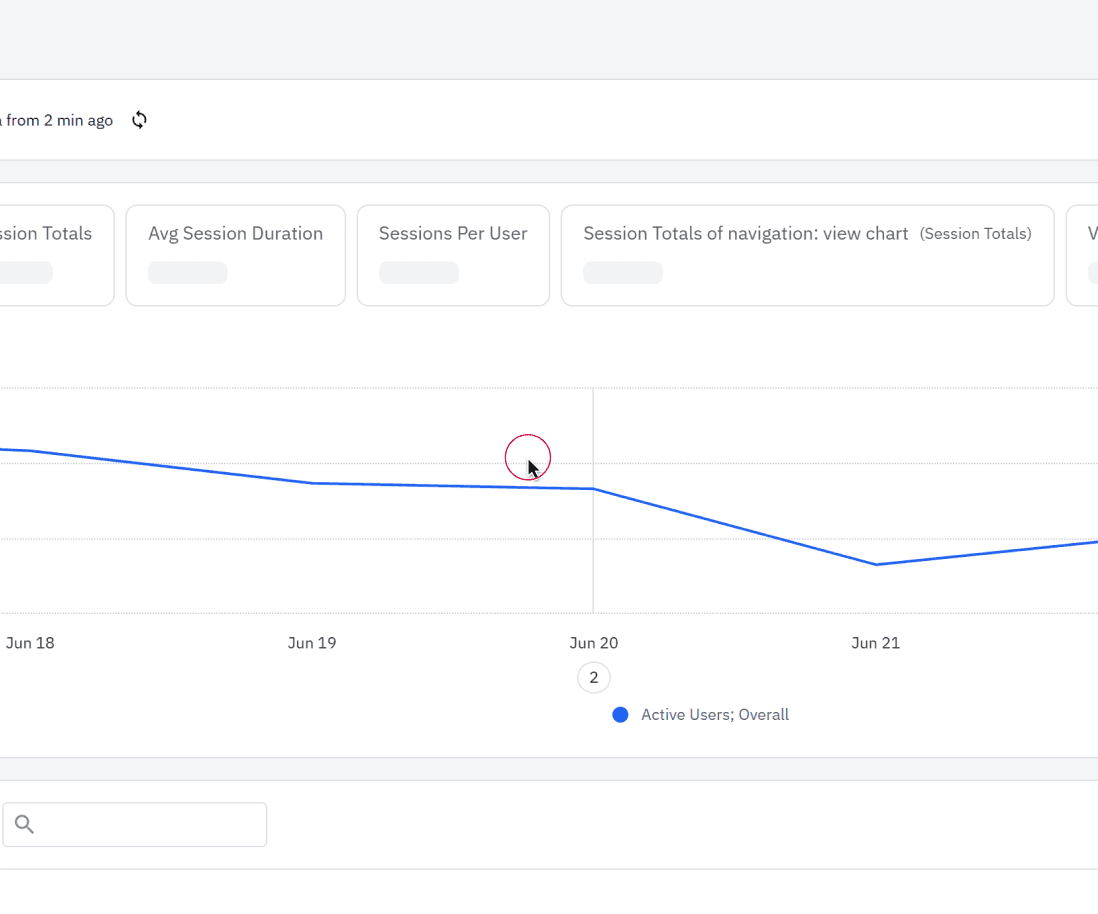The height and width of the screenshot is (914, 1098).
Task: Click the "from 2 min ago" timestamp text
Action: 59,120
